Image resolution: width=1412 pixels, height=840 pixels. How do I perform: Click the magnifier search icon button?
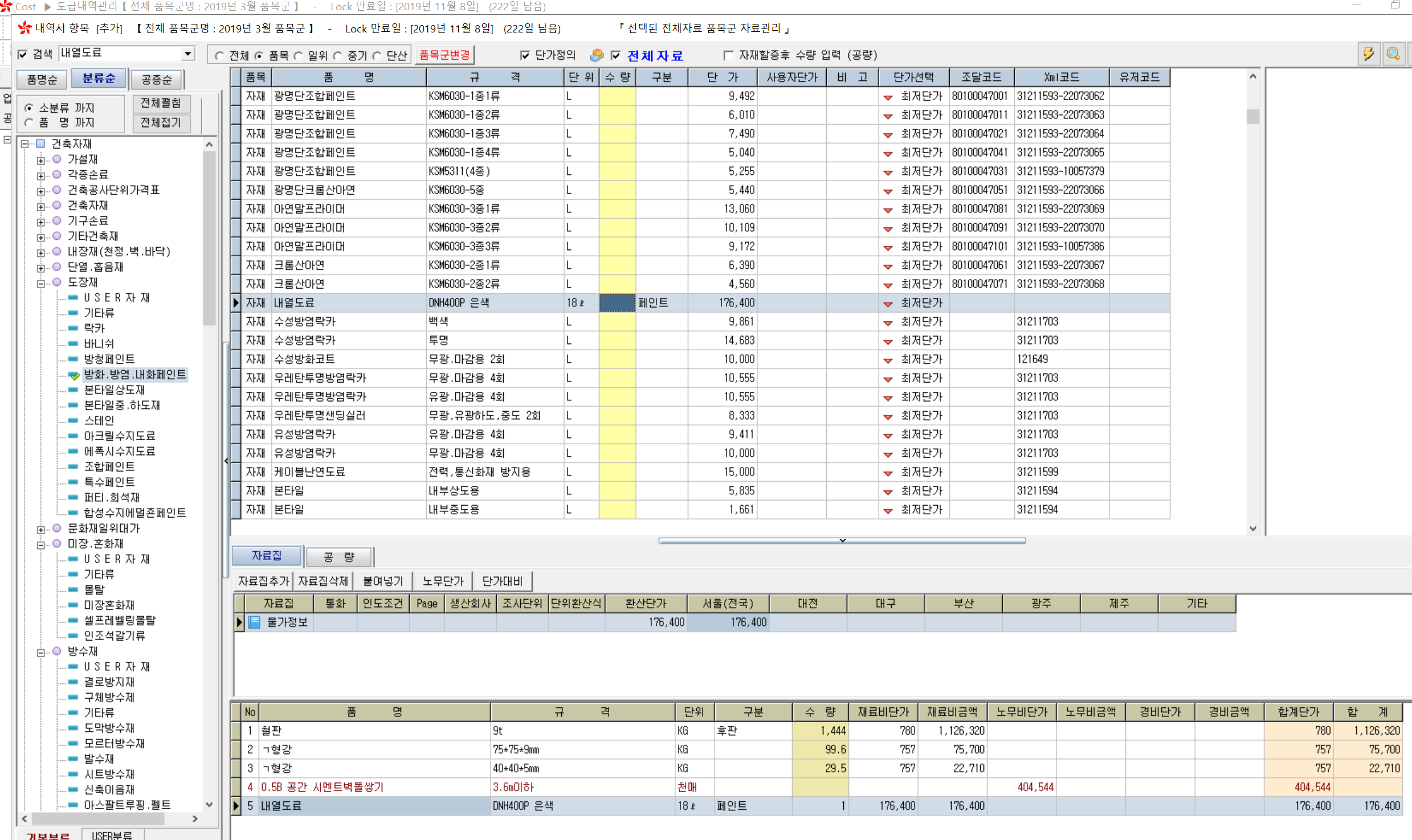(1393, 54)
